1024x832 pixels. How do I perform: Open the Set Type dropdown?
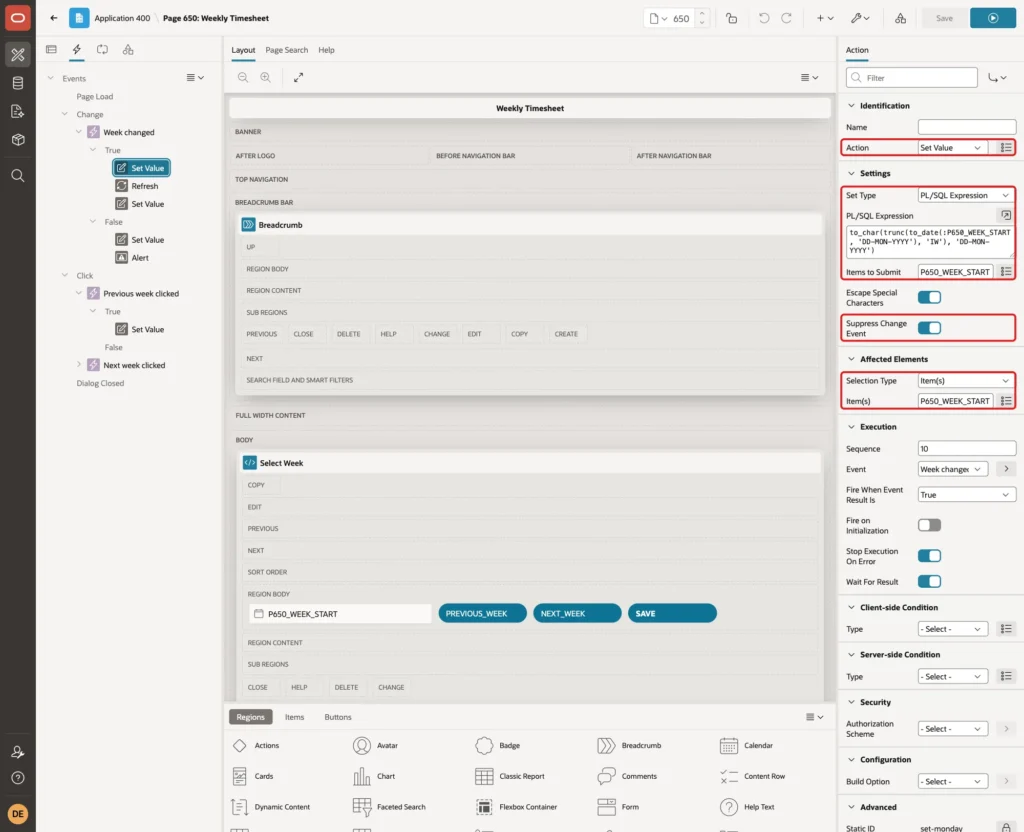(966, 195)
